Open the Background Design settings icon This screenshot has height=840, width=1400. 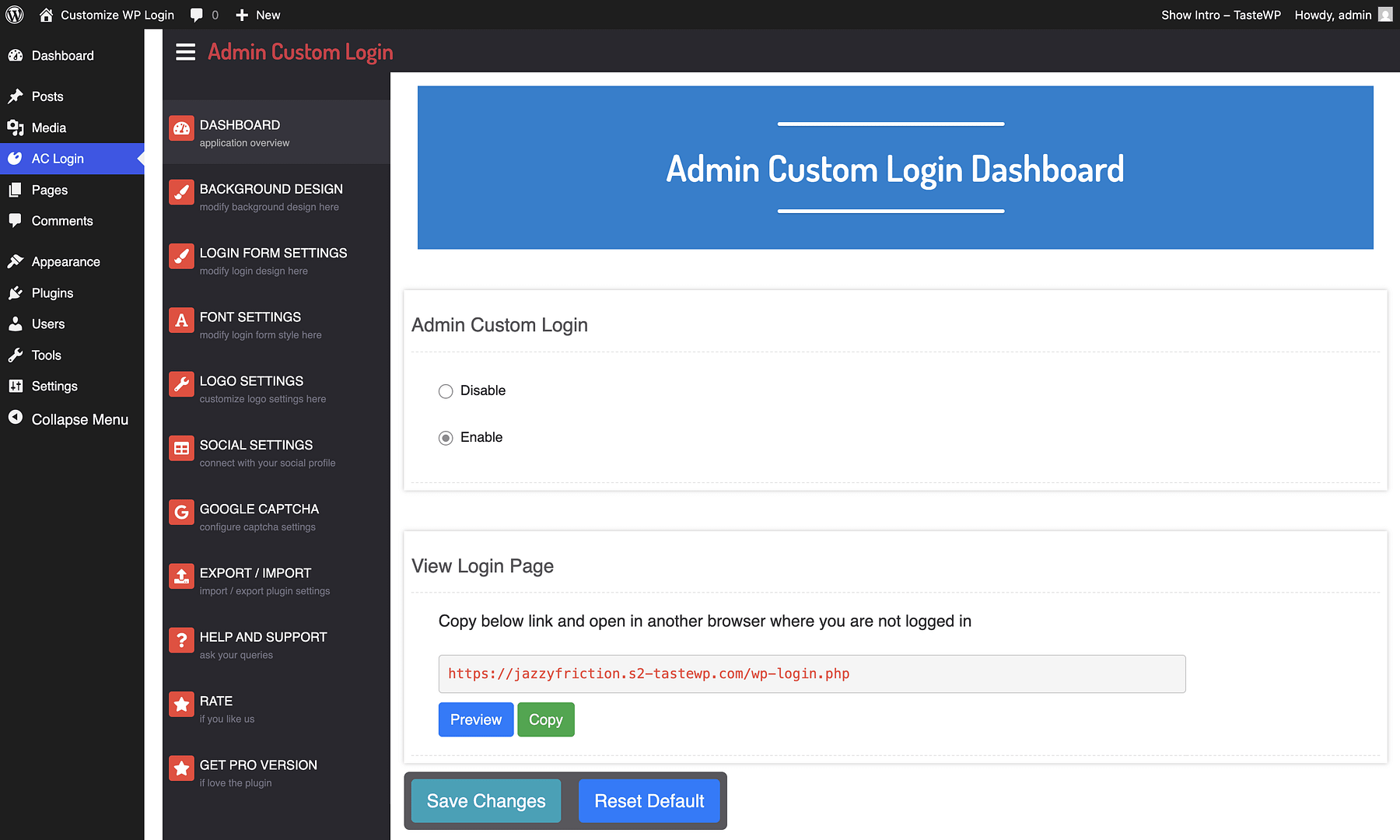pyautogui.click(x=181, y=192)
